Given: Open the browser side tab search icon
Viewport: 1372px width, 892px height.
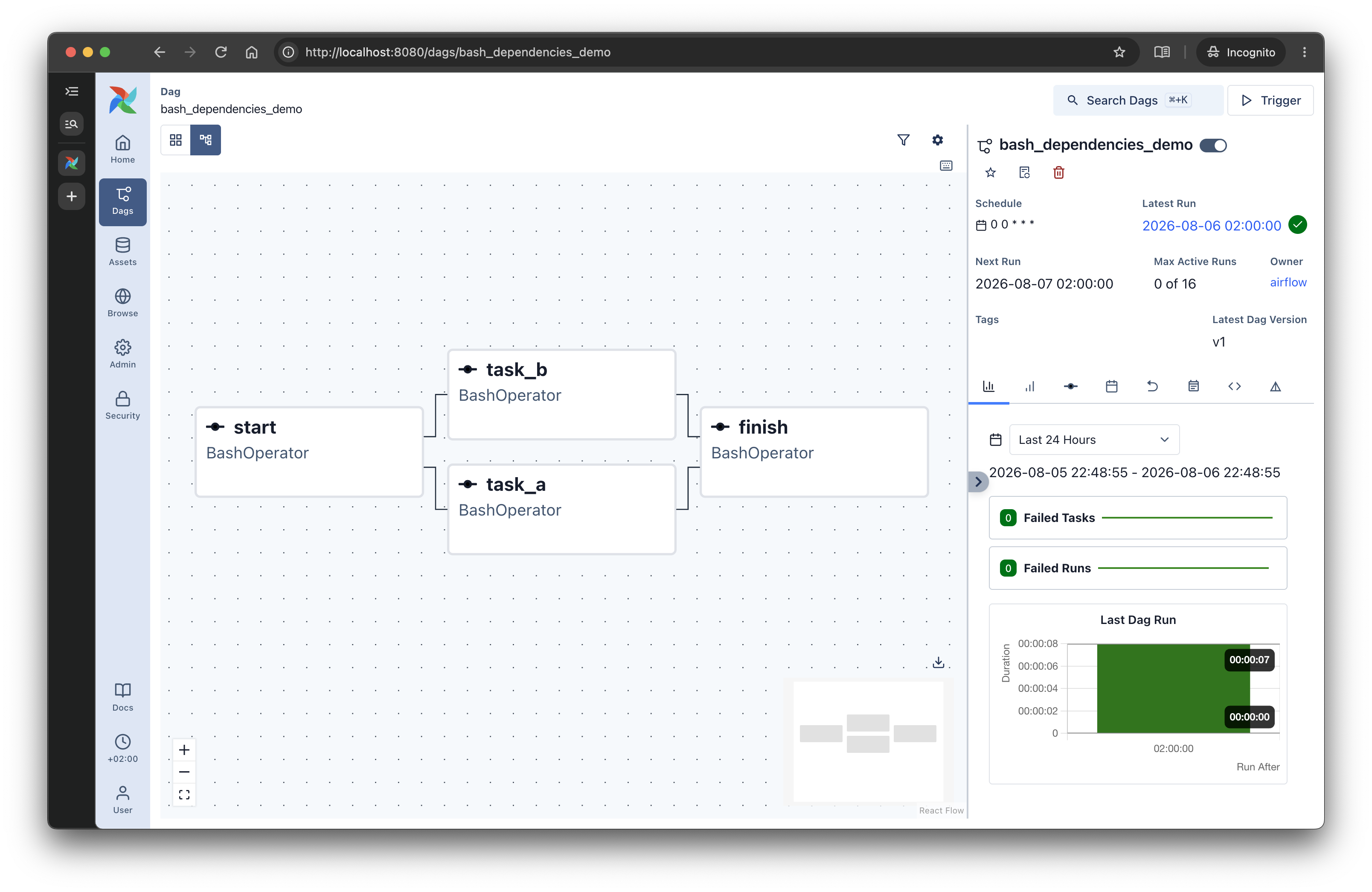Looking at the screenshot, I should click(72, 124).
